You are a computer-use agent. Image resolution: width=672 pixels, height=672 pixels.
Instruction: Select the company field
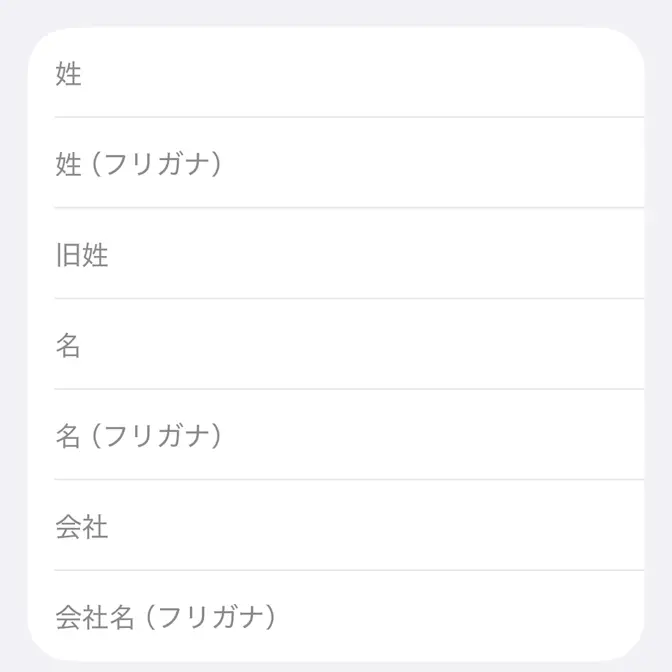tap(340, 526)
